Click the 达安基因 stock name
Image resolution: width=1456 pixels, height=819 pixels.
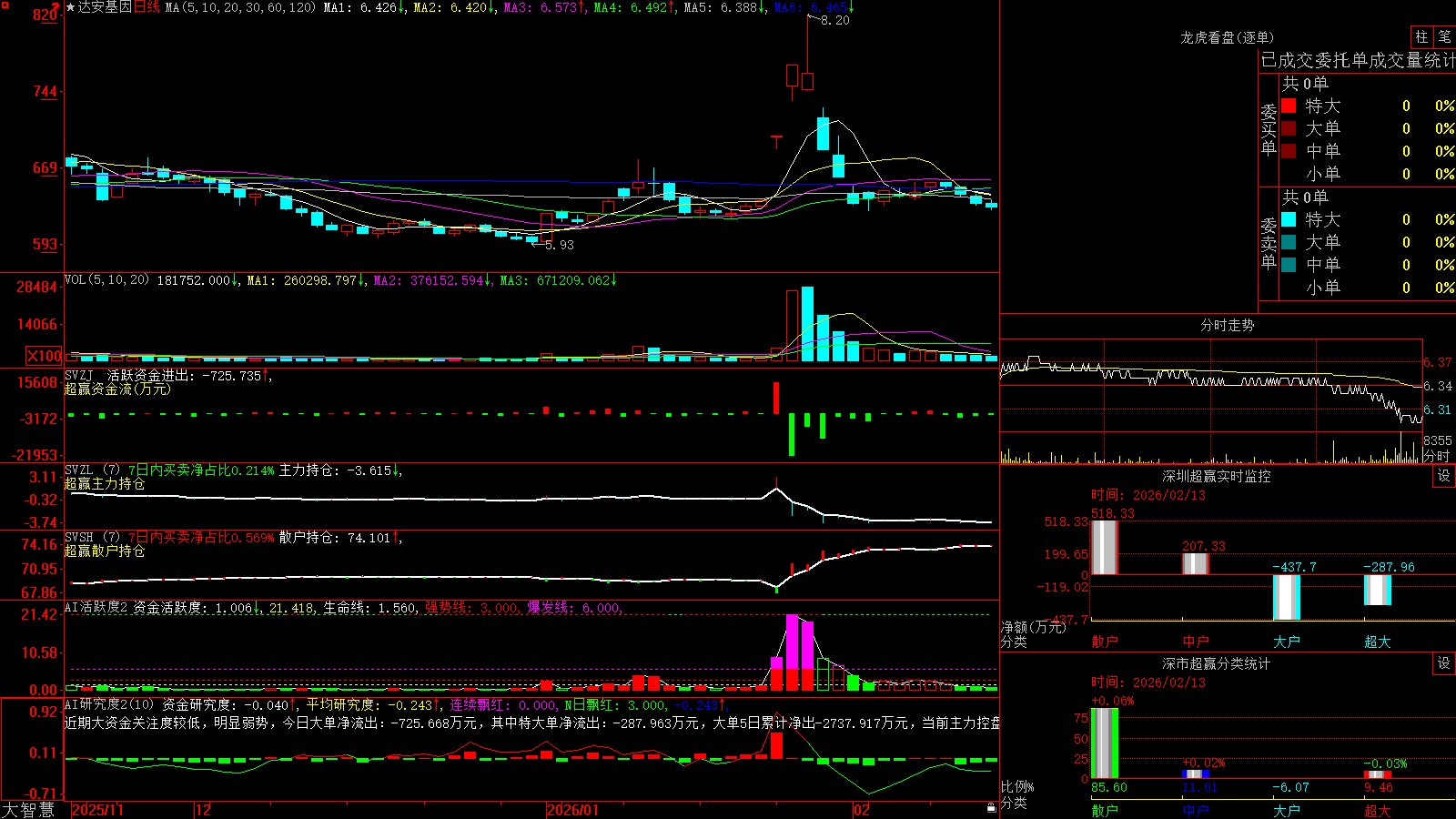coord(105,7)
